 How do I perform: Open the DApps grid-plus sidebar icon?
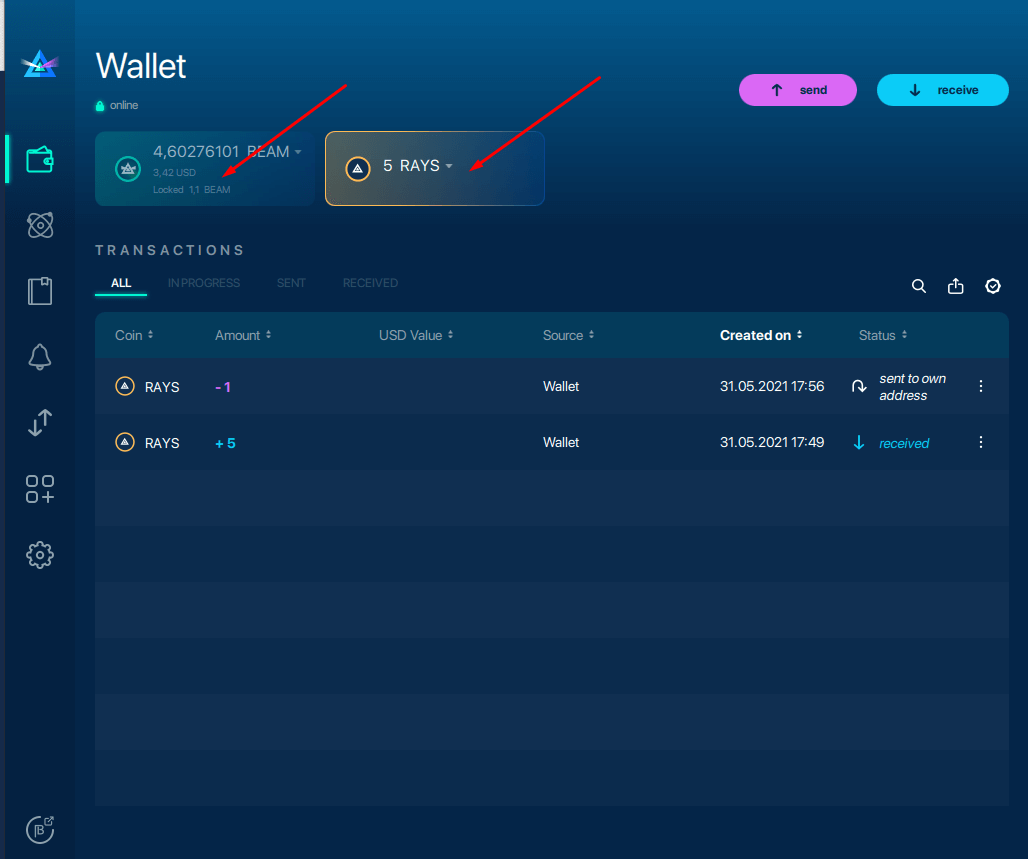coord(39,489)
